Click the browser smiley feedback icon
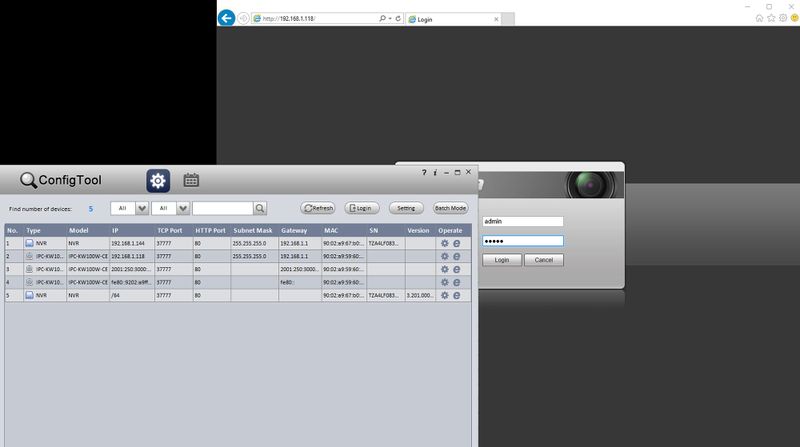 click(x=794, y=18)
